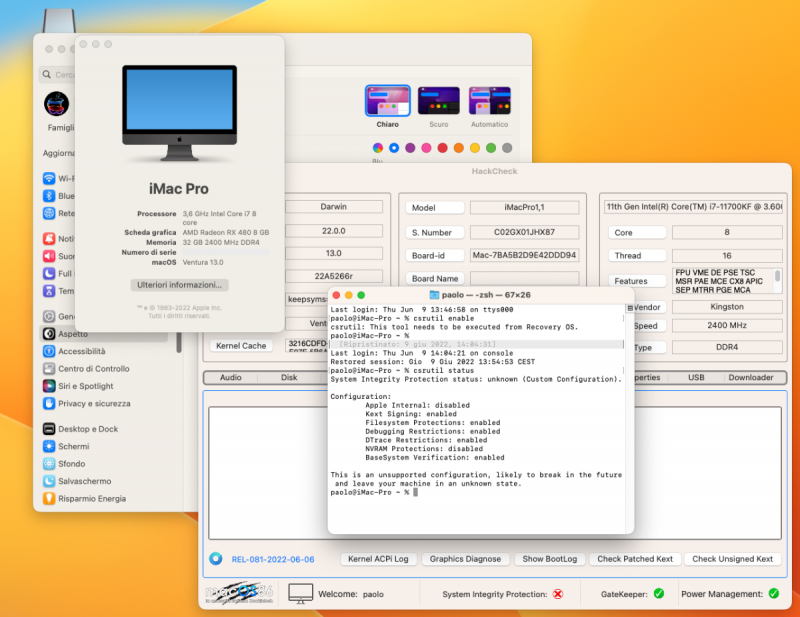Viewport: 800px width, 617px height.
Task: Open Risparmio Energia in sidebar
Action: [x=92, y=498]
